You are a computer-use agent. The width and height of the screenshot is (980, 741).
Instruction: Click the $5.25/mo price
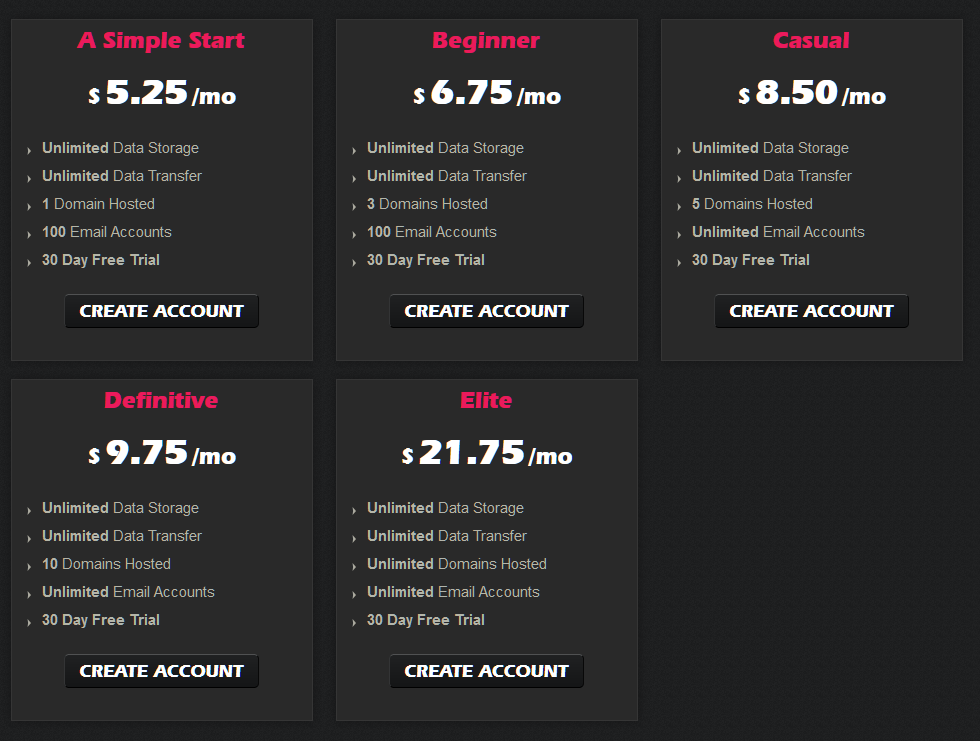pyautogui.click(x=162, y=94)
